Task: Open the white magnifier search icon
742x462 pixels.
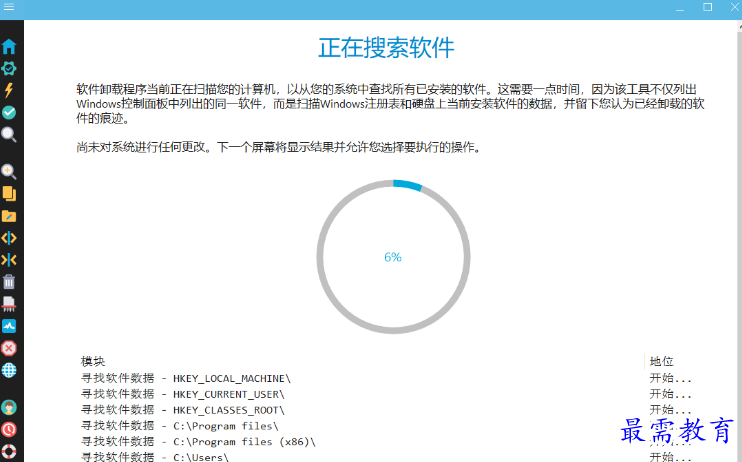Action: pyautogui.click(x=9, y=135)
